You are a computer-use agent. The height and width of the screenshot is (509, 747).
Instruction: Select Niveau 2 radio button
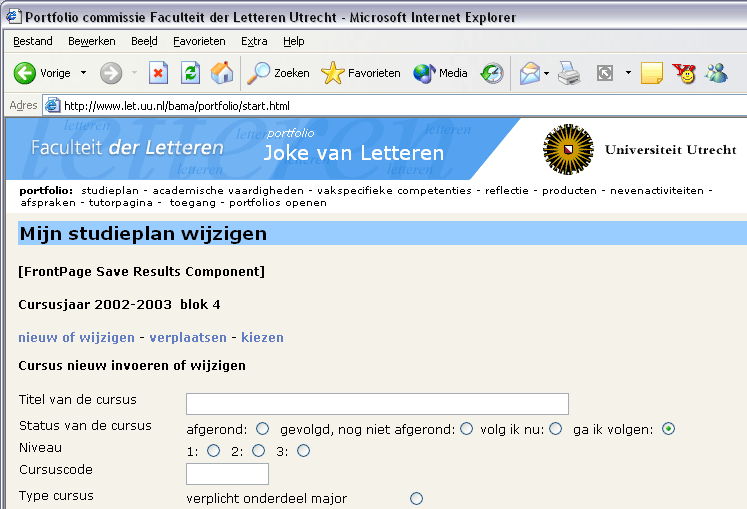pos(259,451)
